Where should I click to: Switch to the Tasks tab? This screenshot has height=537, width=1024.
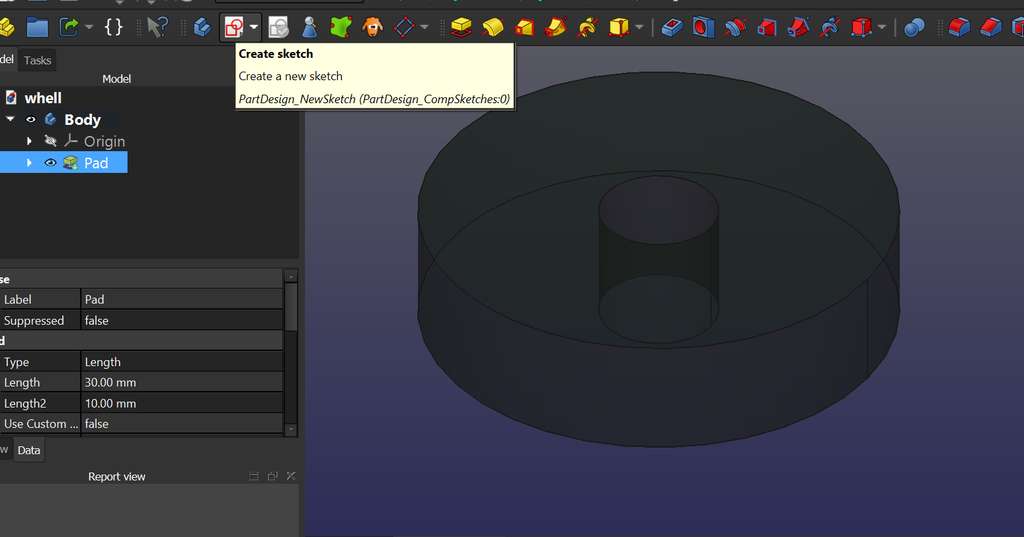pyautogui.click(x=37, y=60)
